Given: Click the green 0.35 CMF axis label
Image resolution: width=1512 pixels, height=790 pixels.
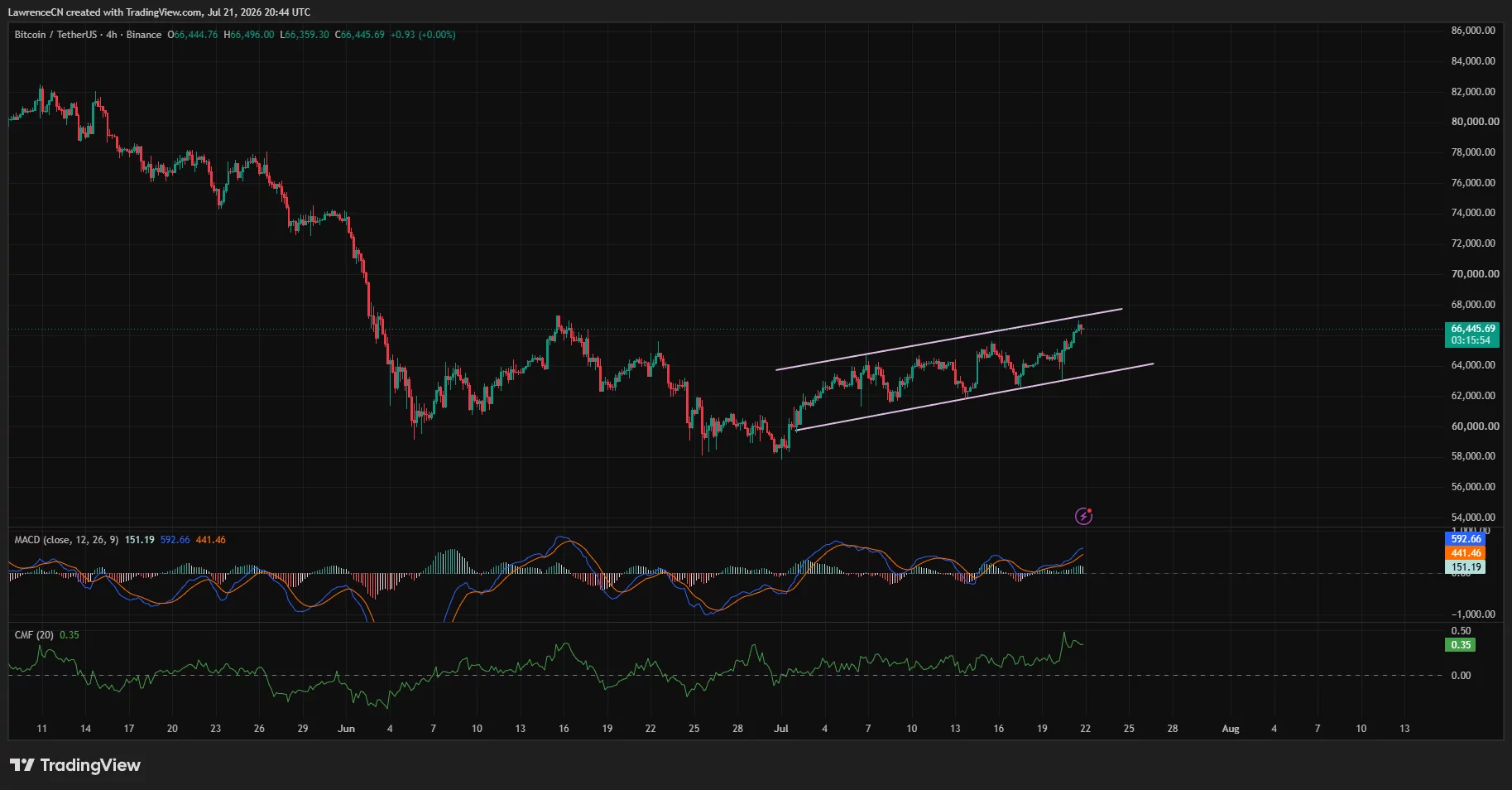Looking at the screenshot, I should [x=1461, y=645].
